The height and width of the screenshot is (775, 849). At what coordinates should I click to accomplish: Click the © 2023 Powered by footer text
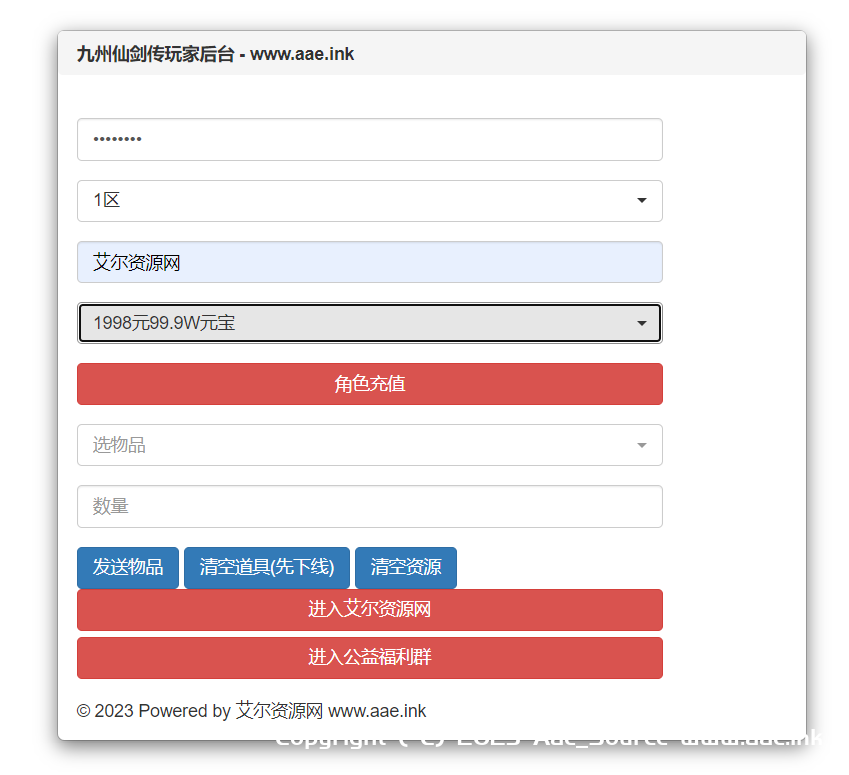154,711
